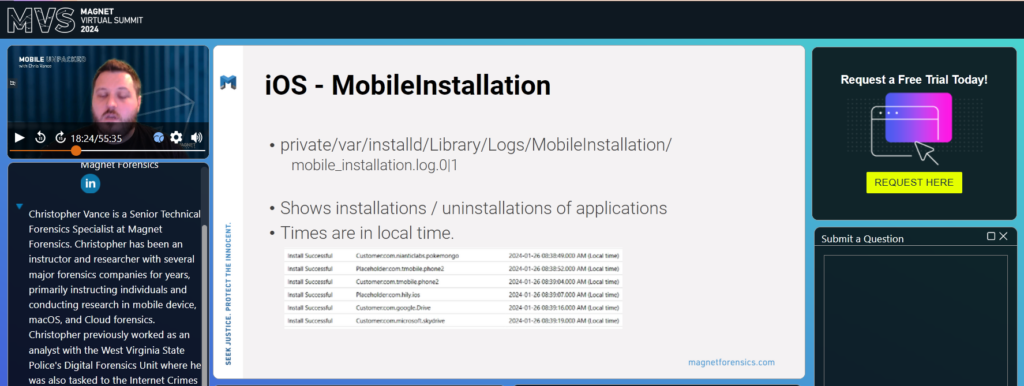Click the 'Mobile Unpacked' title in video

coord(52,59)
